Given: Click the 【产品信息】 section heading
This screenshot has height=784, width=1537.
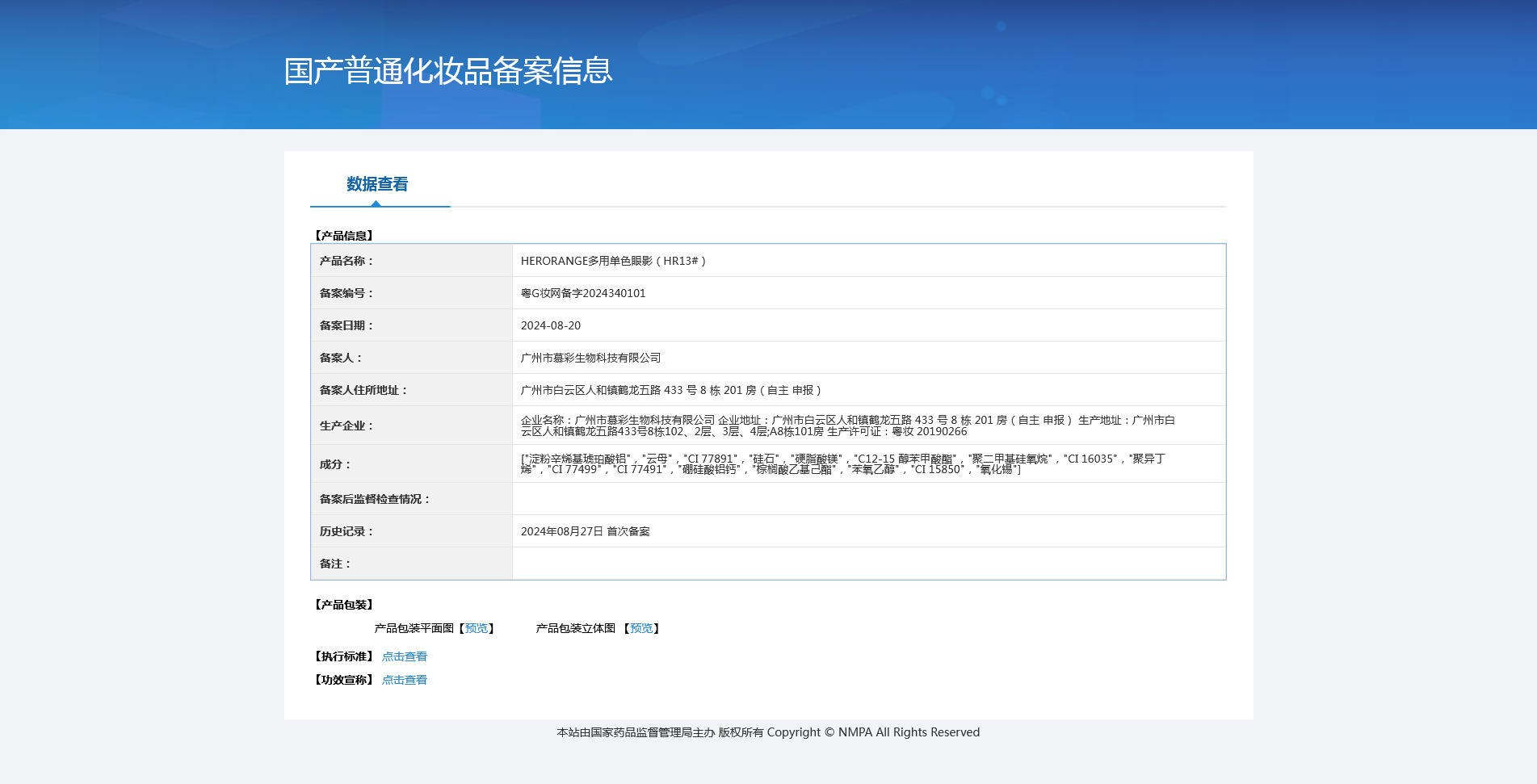Looking at the screenshot, I should (x=344, y=236).
